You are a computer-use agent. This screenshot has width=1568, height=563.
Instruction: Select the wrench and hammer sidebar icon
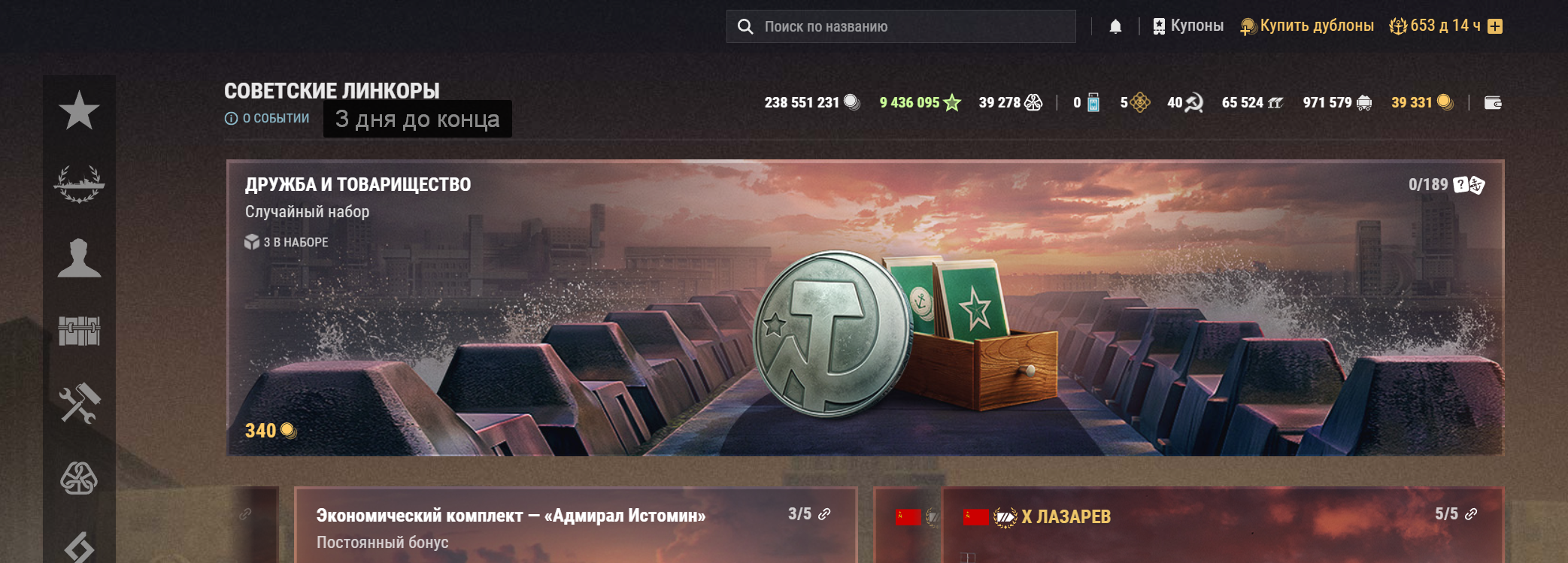click(x=79, y=404)
